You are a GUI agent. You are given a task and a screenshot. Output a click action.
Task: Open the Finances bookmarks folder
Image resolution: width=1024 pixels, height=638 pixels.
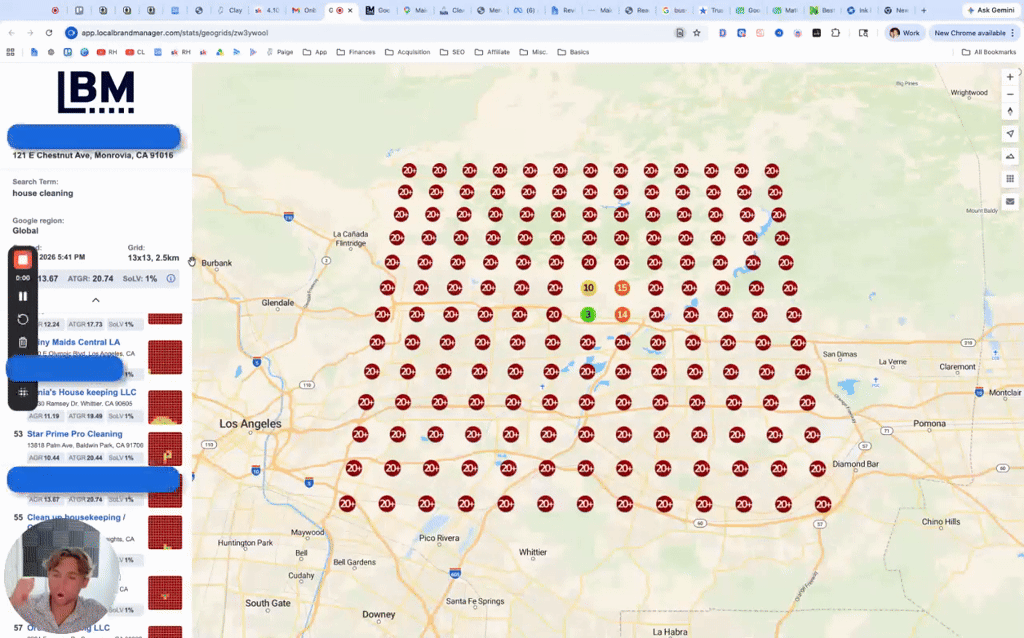tap(356, 52)
